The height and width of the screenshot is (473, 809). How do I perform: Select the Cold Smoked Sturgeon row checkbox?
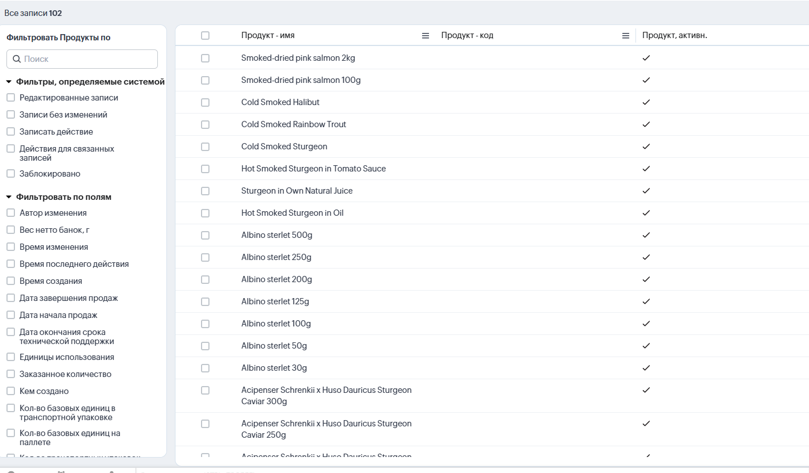205,147
